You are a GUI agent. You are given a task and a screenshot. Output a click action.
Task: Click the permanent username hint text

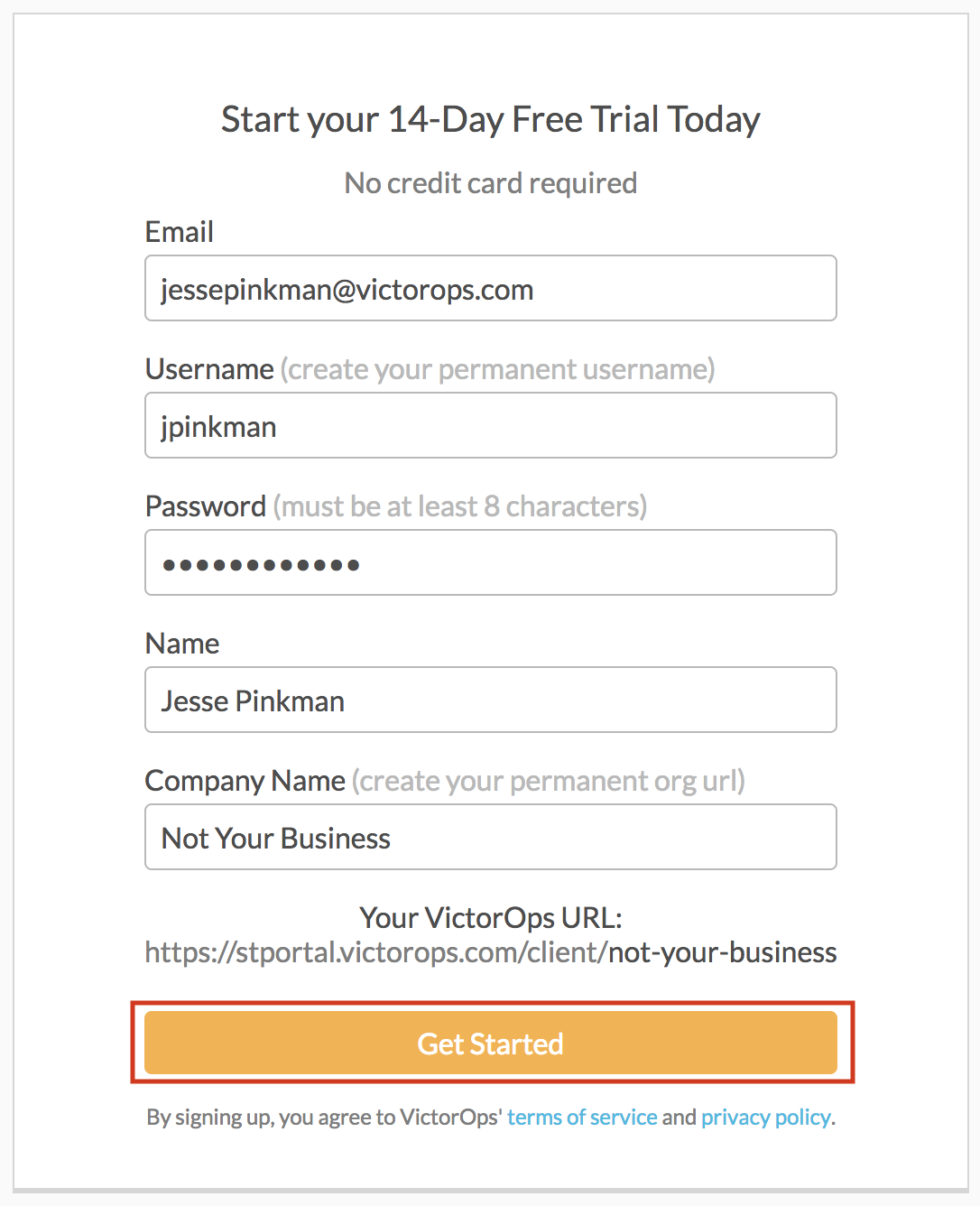[497, 369]
